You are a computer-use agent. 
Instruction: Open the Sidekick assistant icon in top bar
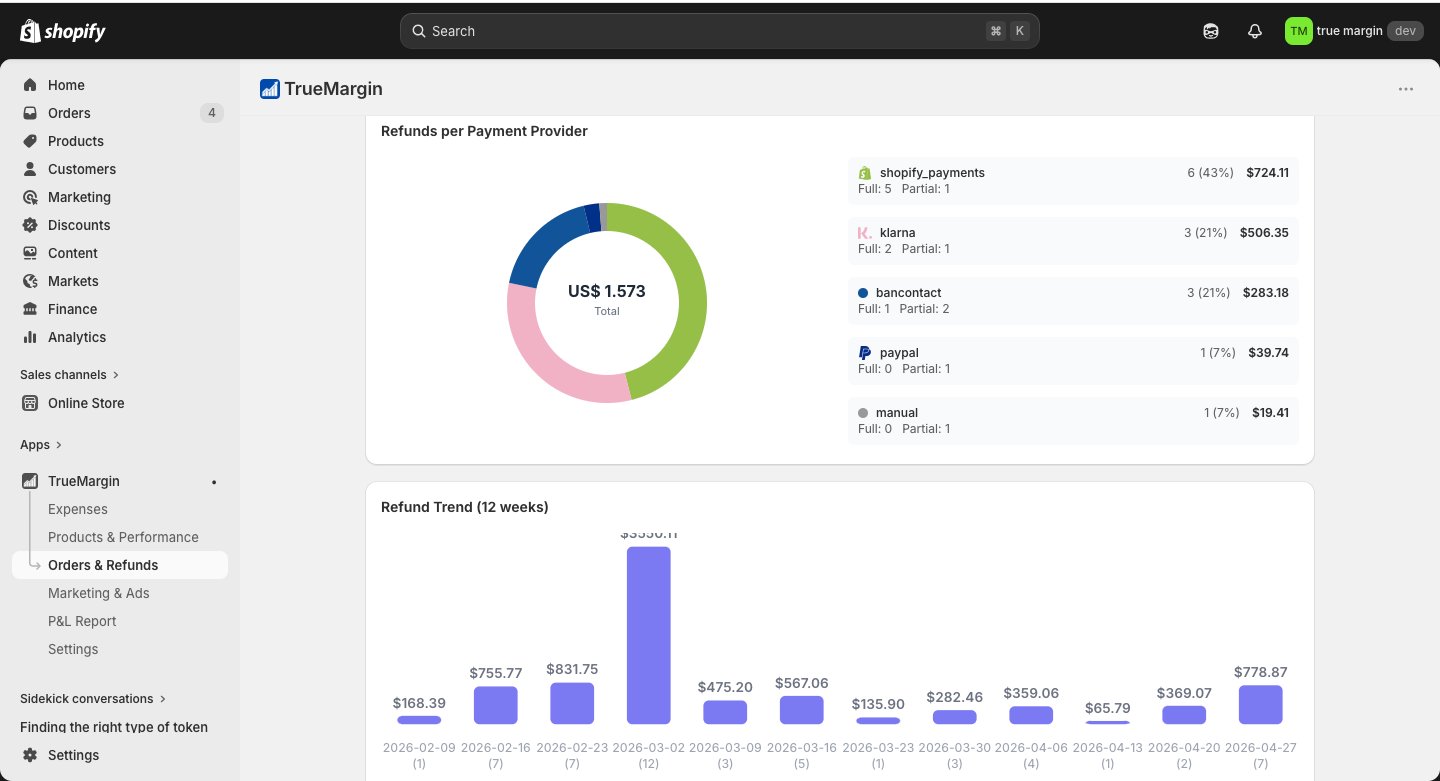1211,31
